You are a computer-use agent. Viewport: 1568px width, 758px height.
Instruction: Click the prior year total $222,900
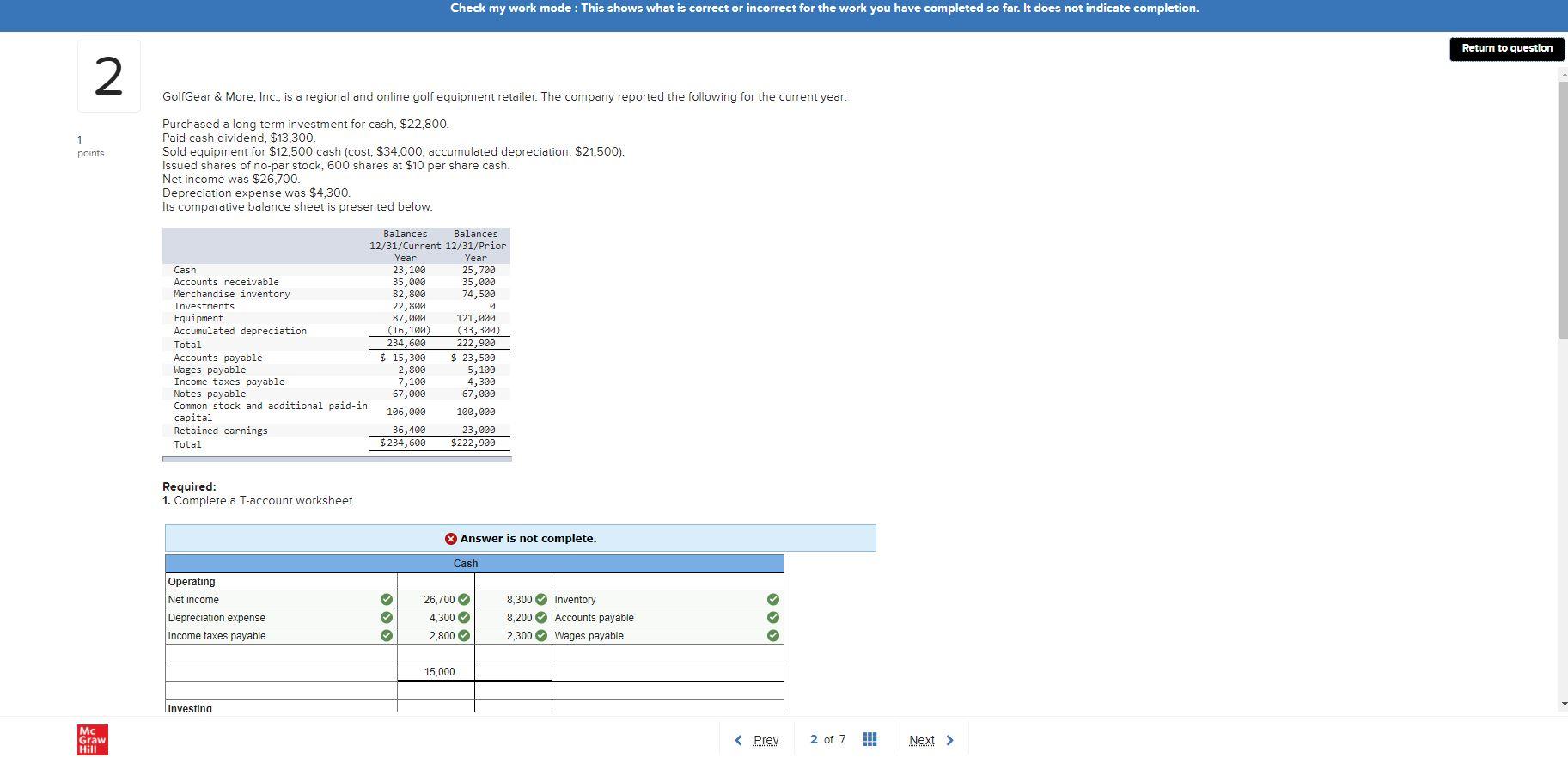(x=473, y=443)
